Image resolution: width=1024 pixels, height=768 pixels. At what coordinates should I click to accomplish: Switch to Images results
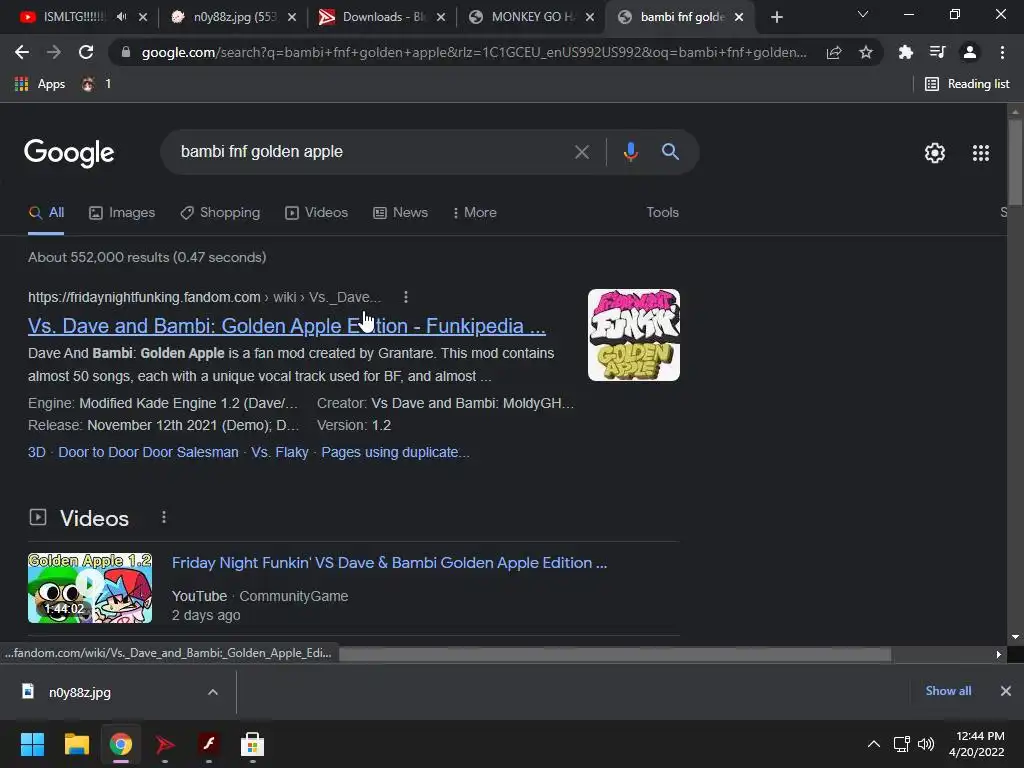122,212
